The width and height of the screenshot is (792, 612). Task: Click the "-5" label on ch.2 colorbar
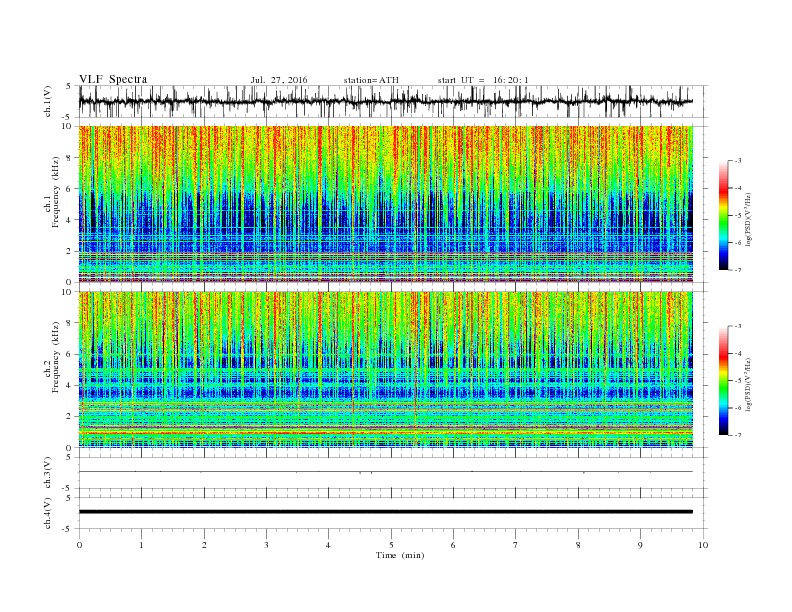click(x=738, y=381)
